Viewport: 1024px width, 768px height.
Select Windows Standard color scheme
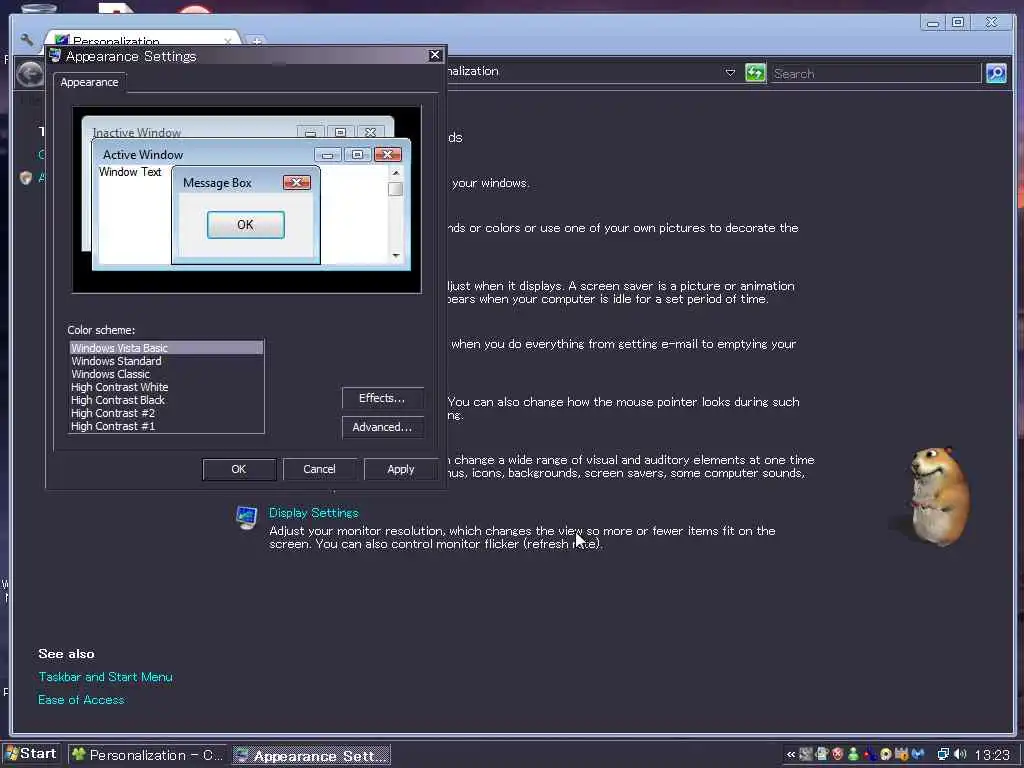tap(167, 361)
